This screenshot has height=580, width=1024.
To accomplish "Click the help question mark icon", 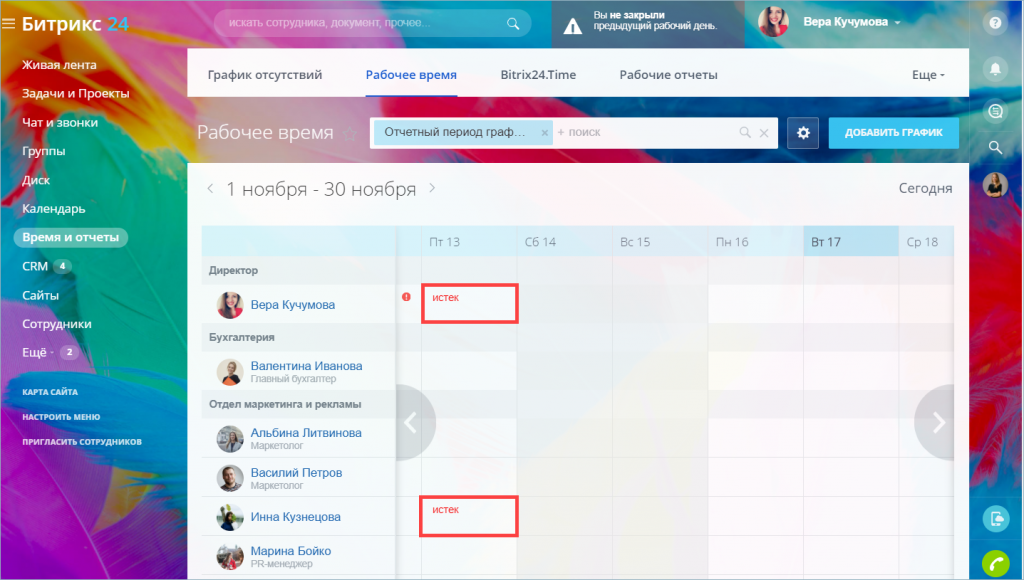I will pos(995,23).
